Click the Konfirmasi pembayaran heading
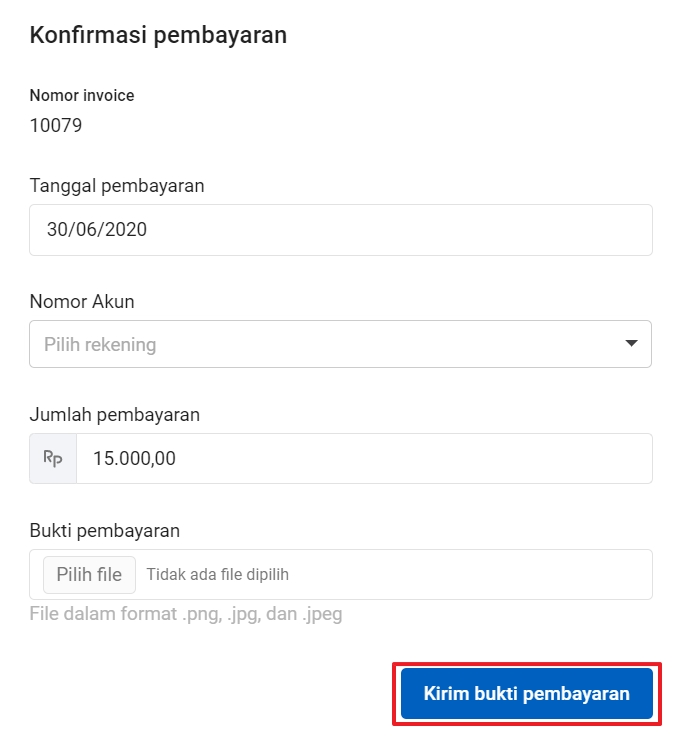692x752 pixels. [158, 36]
